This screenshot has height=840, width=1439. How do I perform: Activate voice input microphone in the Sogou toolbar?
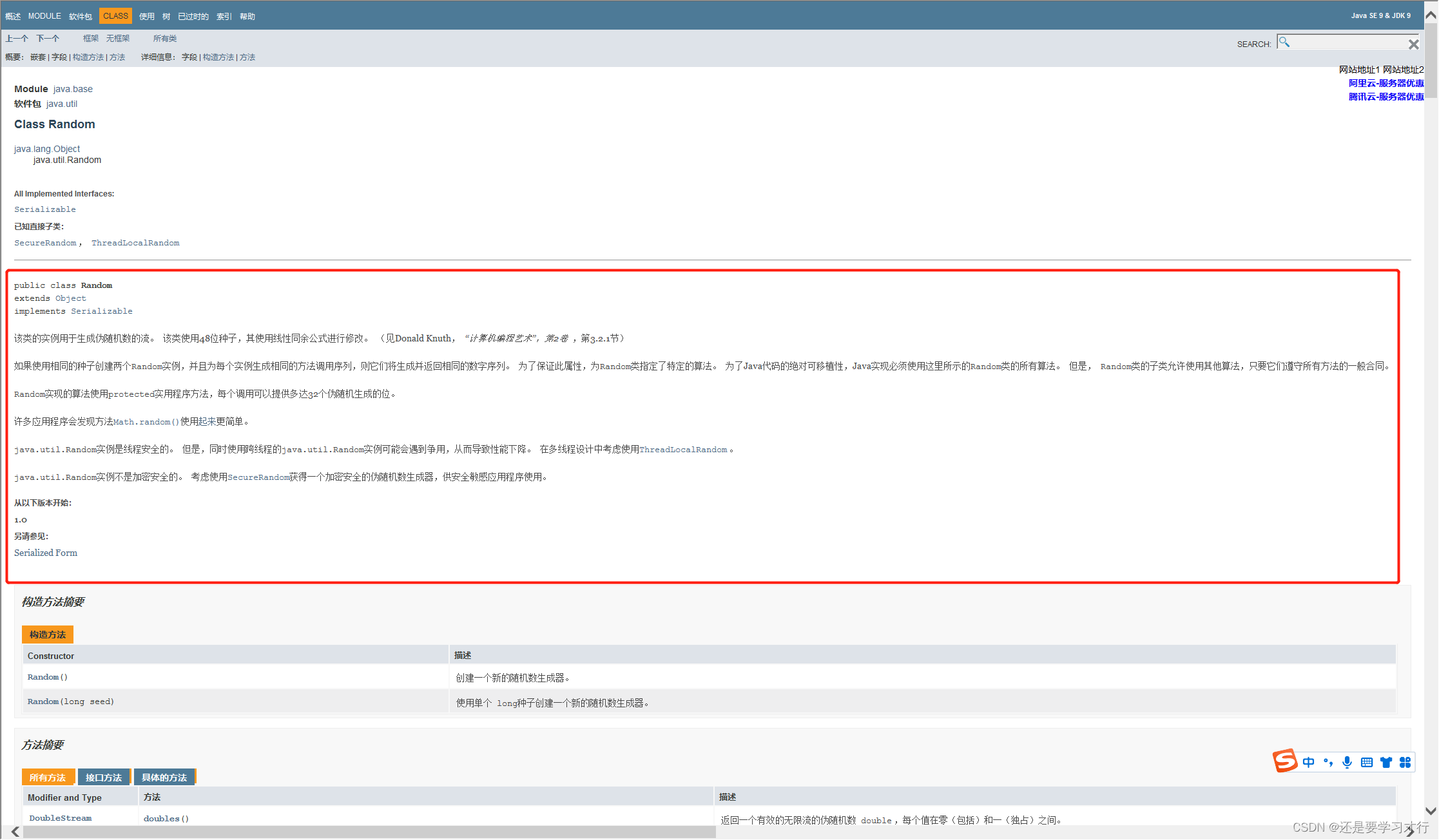click(x=1347, y=762)
